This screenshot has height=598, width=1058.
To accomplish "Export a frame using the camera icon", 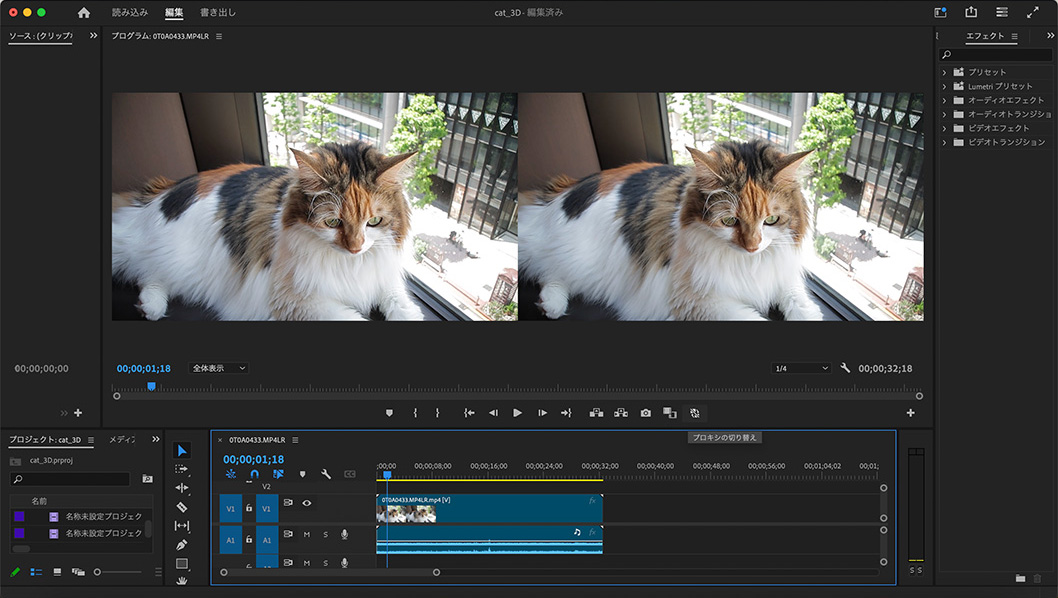I will click(645, 412).
